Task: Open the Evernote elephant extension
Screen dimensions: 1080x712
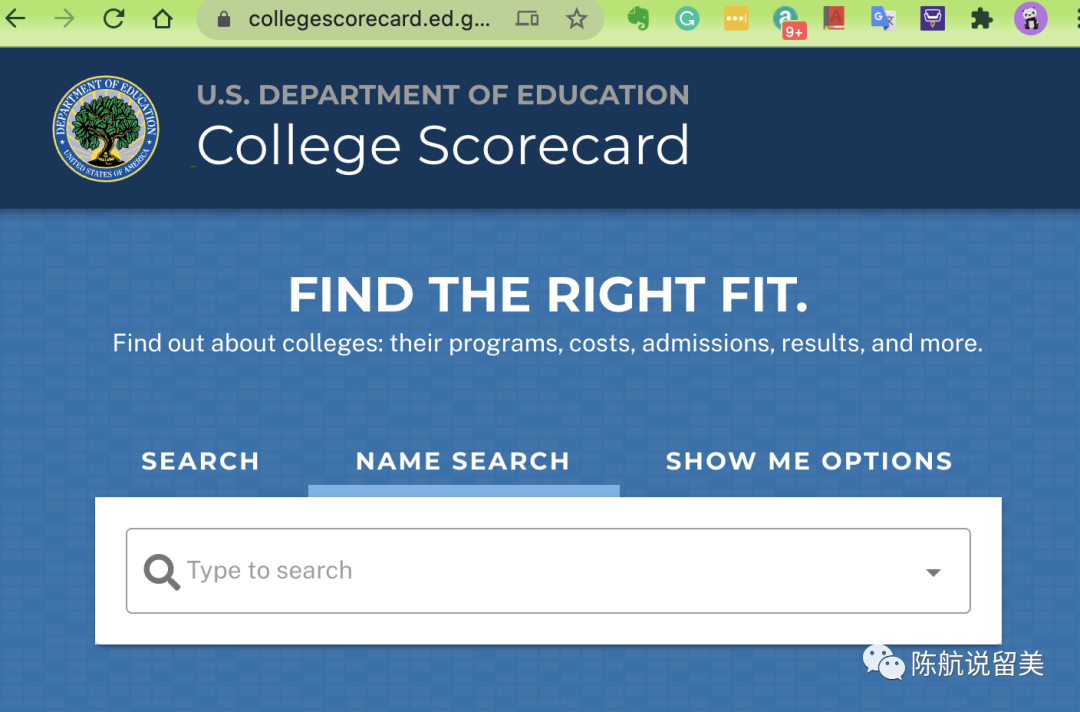Action: pos(638,19)
